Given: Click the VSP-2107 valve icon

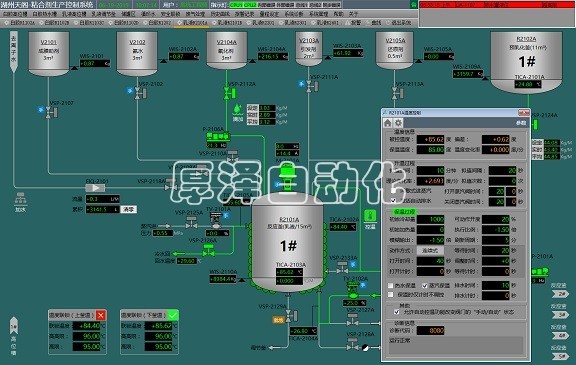Looking at the screenshot, I should [x=51, y=113].
